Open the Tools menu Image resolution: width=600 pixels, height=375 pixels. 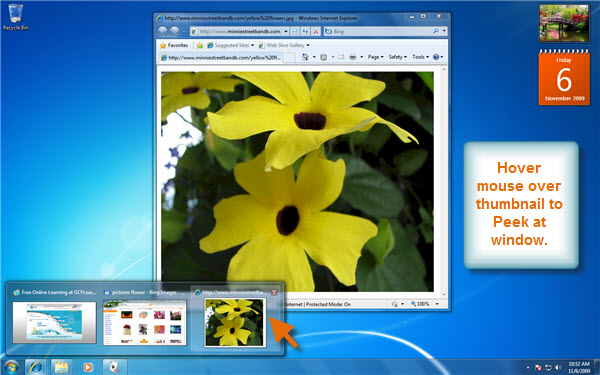421,57
